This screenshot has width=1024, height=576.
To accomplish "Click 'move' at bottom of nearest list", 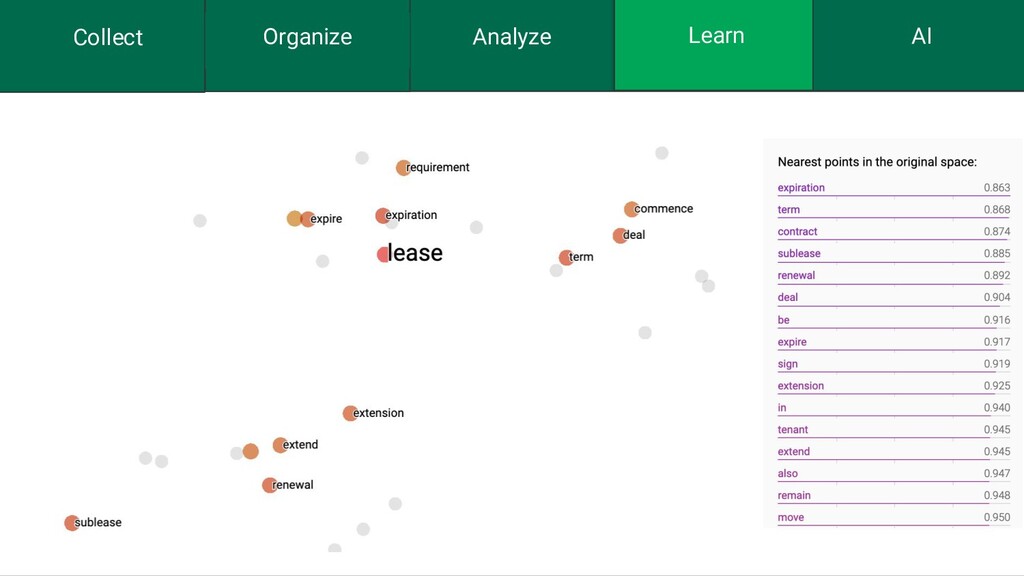I will point(790,518).
